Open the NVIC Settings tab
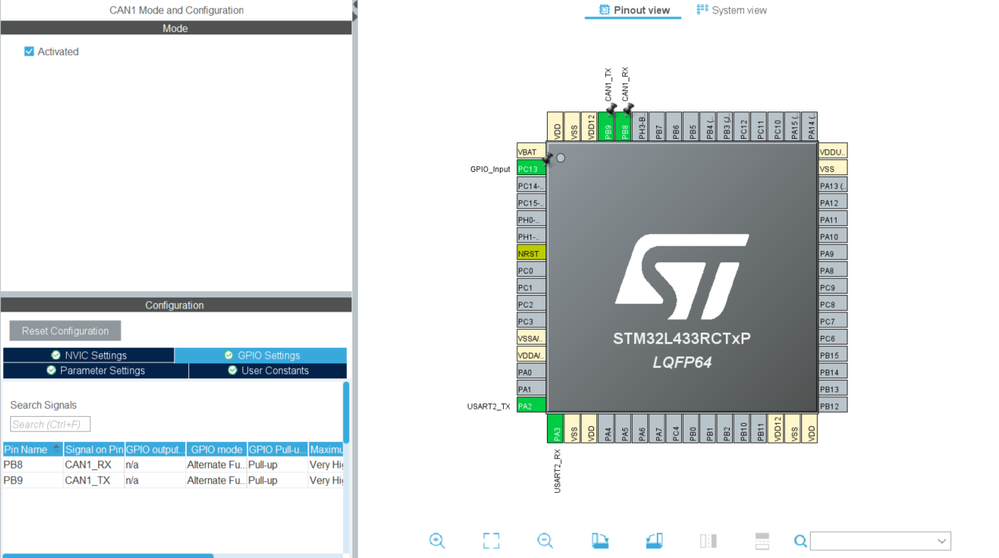Viewport: 999px width, 558px height. click(x=89, y=355)
